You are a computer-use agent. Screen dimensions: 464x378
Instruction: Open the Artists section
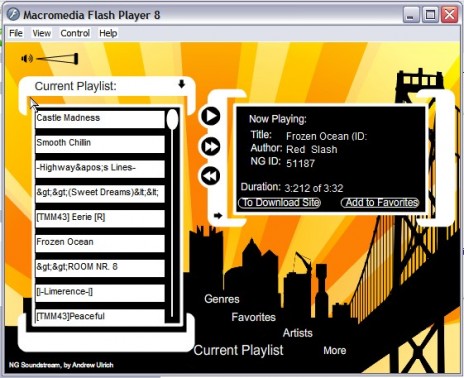[x=298, y=333]
